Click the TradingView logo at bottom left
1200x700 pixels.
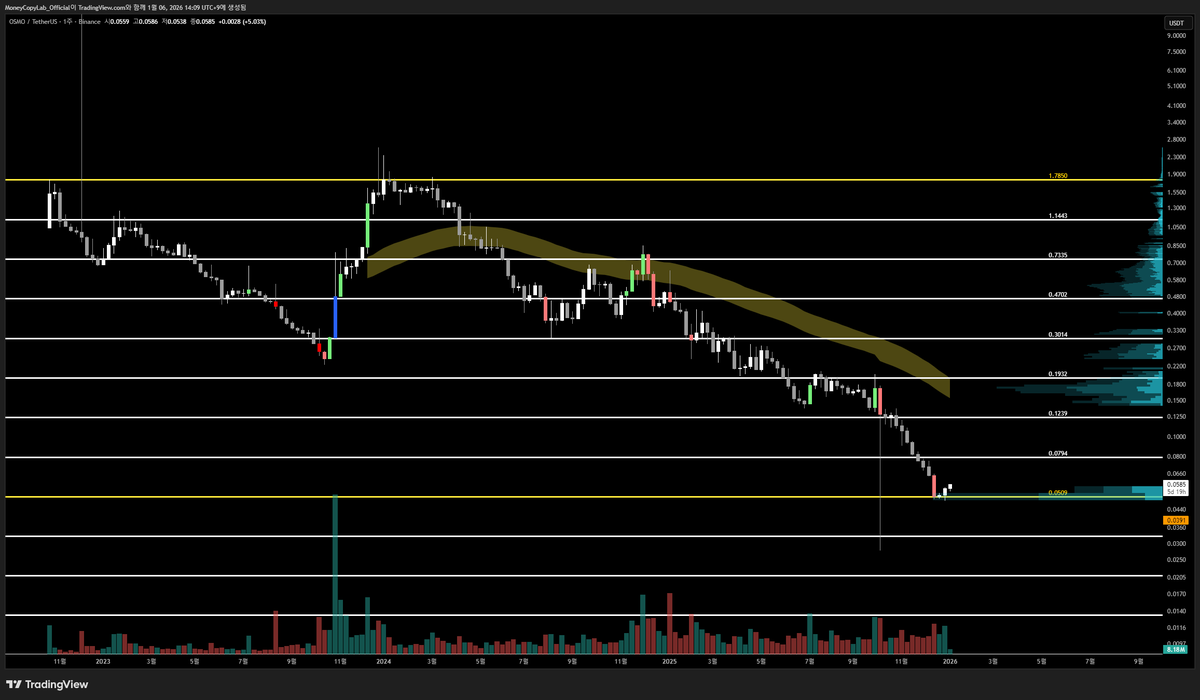[x=48, y=684]
